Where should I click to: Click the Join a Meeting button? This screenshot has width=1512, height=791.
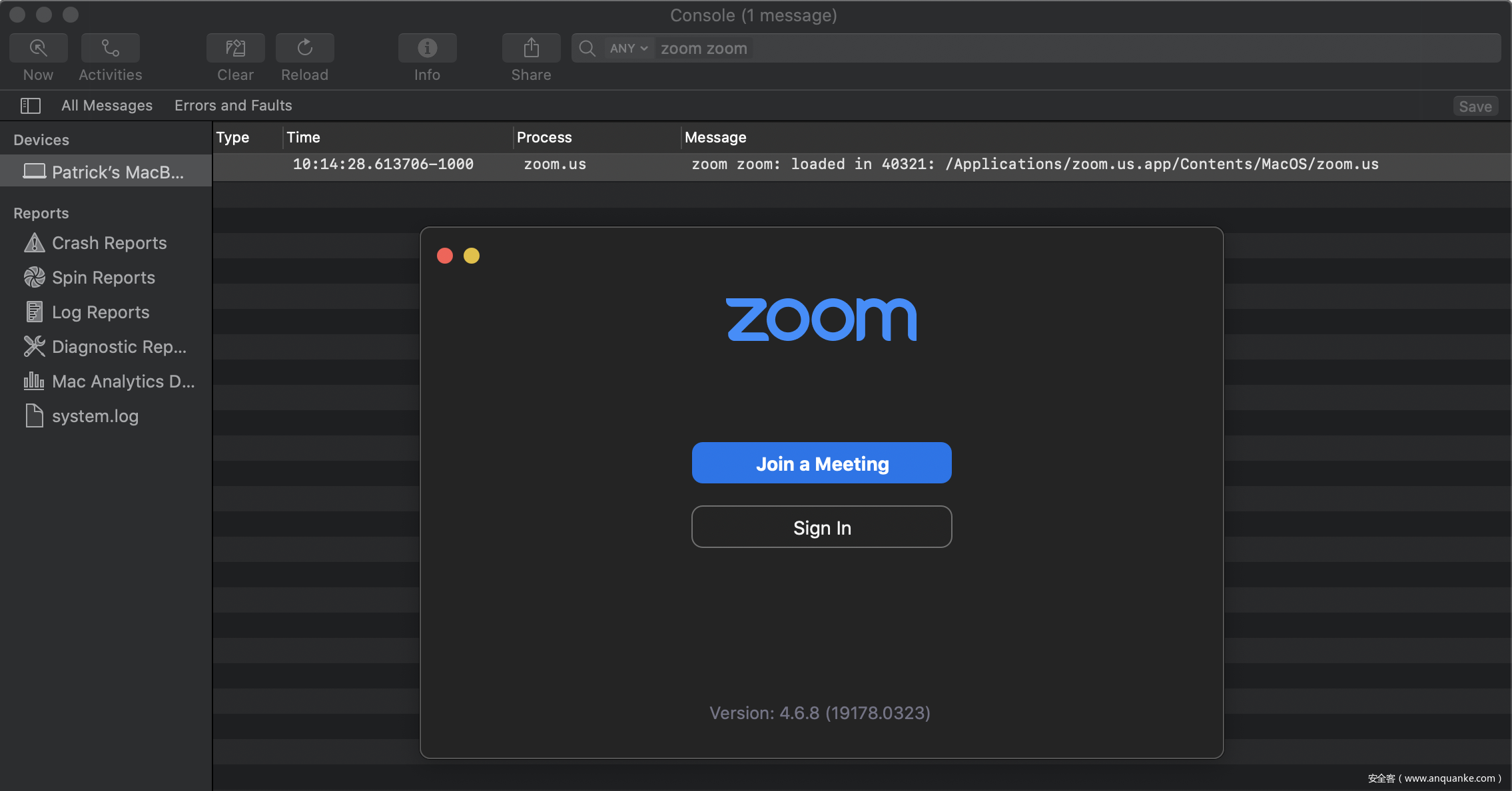(x=821, y=463)
